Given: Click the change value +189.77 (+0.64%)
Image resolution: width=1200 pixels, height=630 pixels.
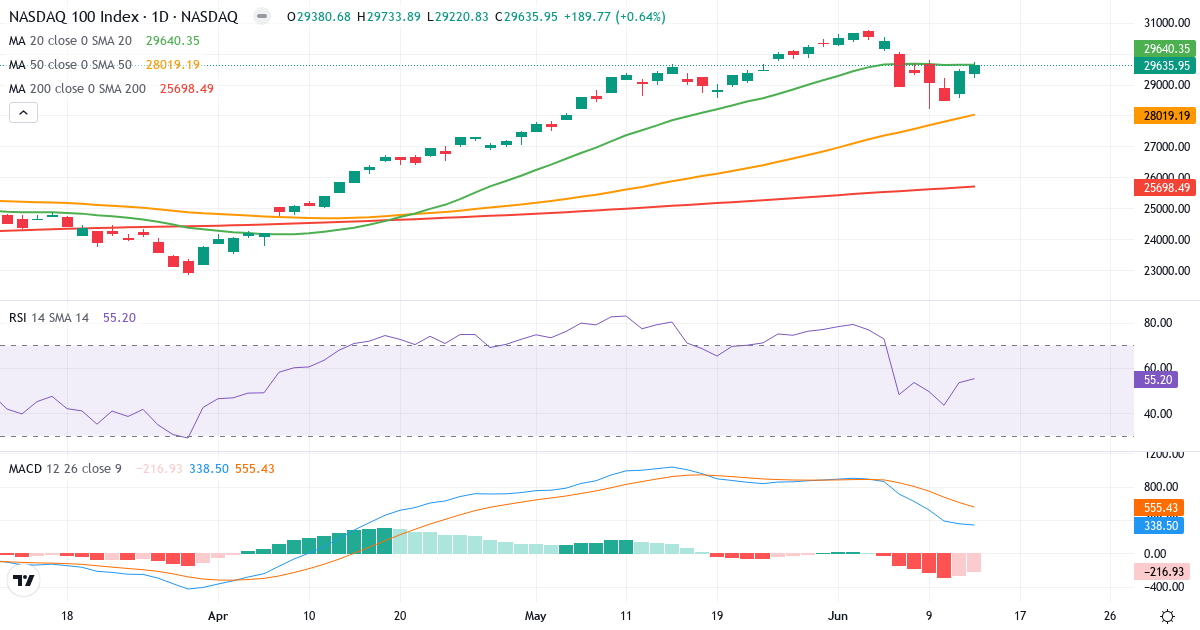Looking at the screenshot, I should (614, 17).
